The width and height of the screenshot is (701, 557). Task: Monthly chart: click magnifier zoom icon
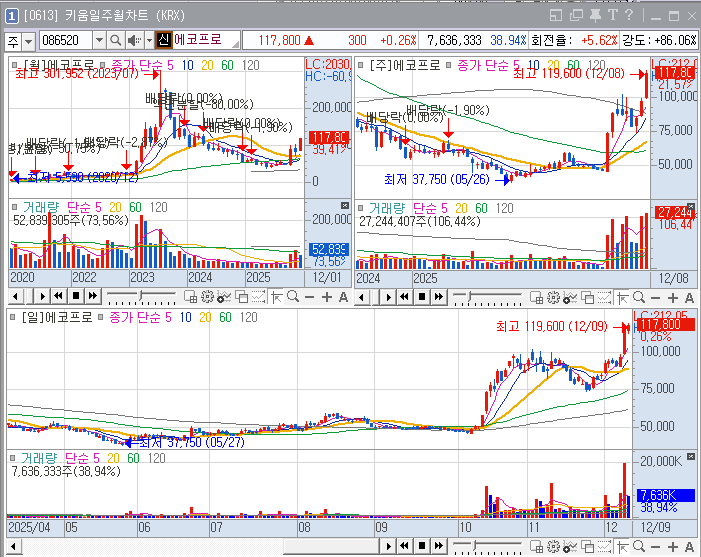click(x=293, y=296)
